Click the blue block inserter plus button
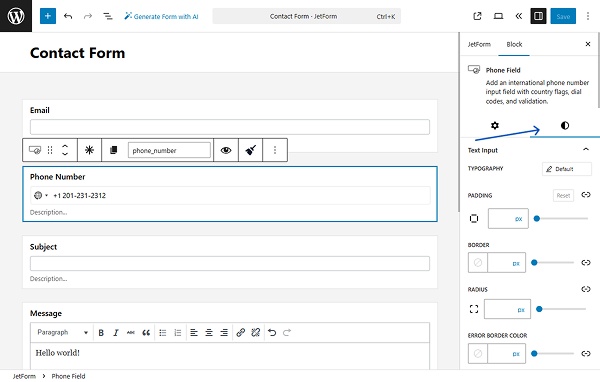This screenshot has height=382, width=600. [48, 16]
